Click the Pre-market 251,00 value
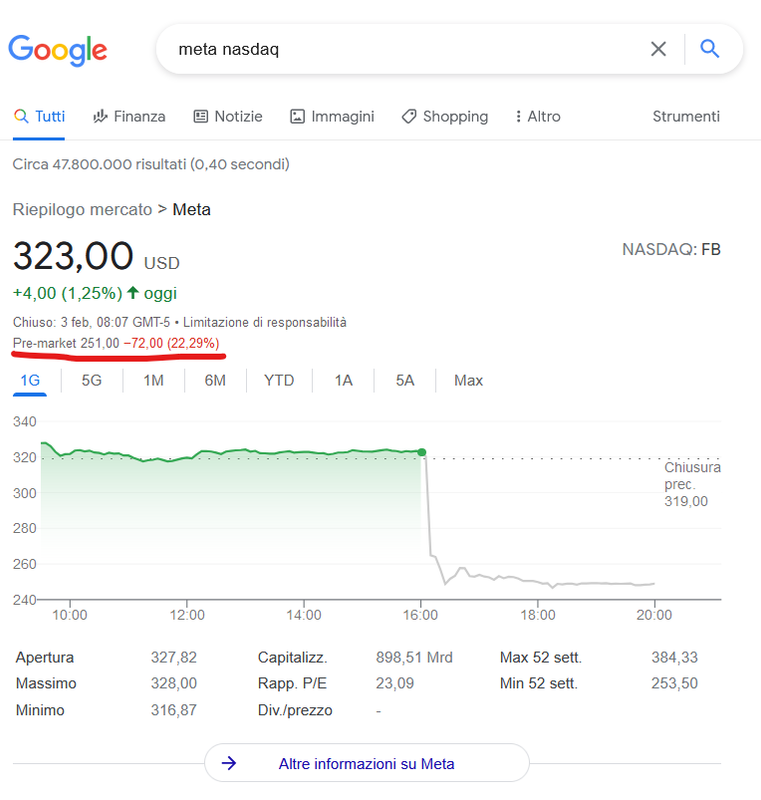This screenshot has width=761, height=800. tap(66, 343)
